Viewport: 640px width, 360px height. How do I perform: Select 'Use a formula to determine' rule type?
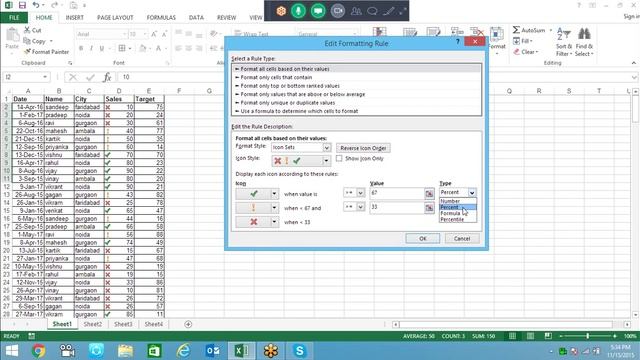pos(299,111)
